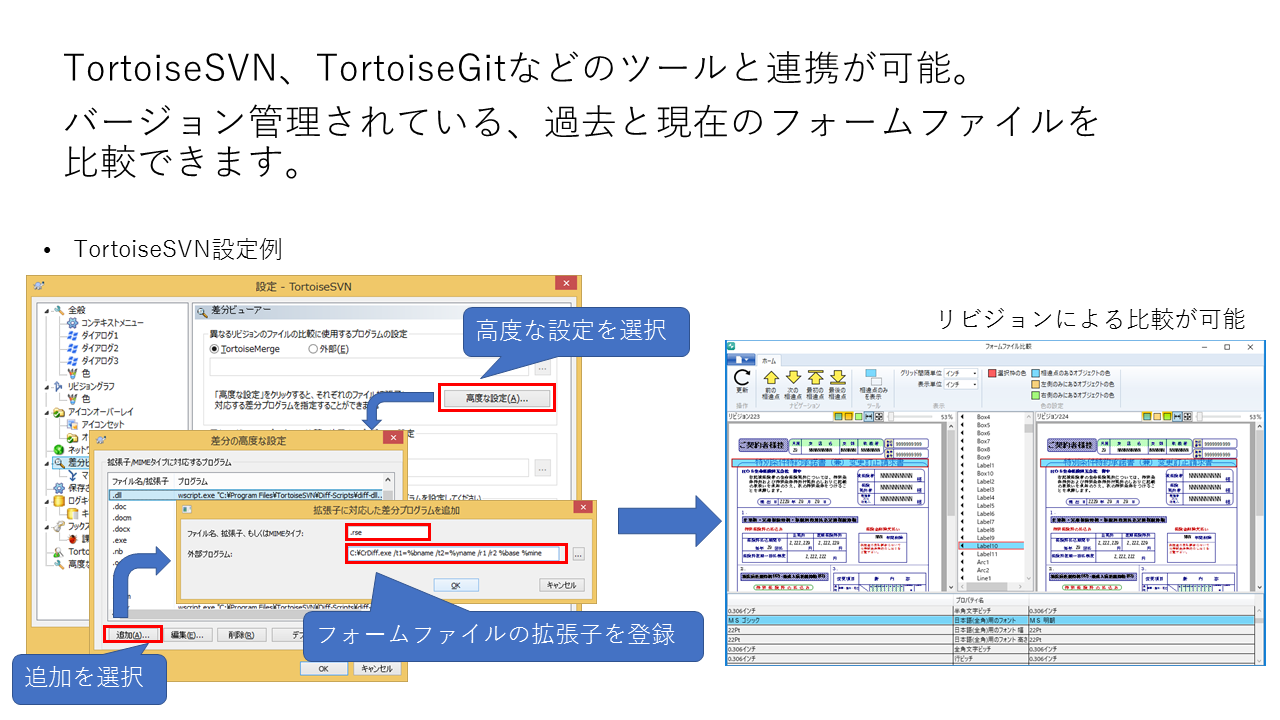Jump to first difference (最初の相違点)
Image resolution: width=1280 pixels, height=720 pixels.
(816, 378)
